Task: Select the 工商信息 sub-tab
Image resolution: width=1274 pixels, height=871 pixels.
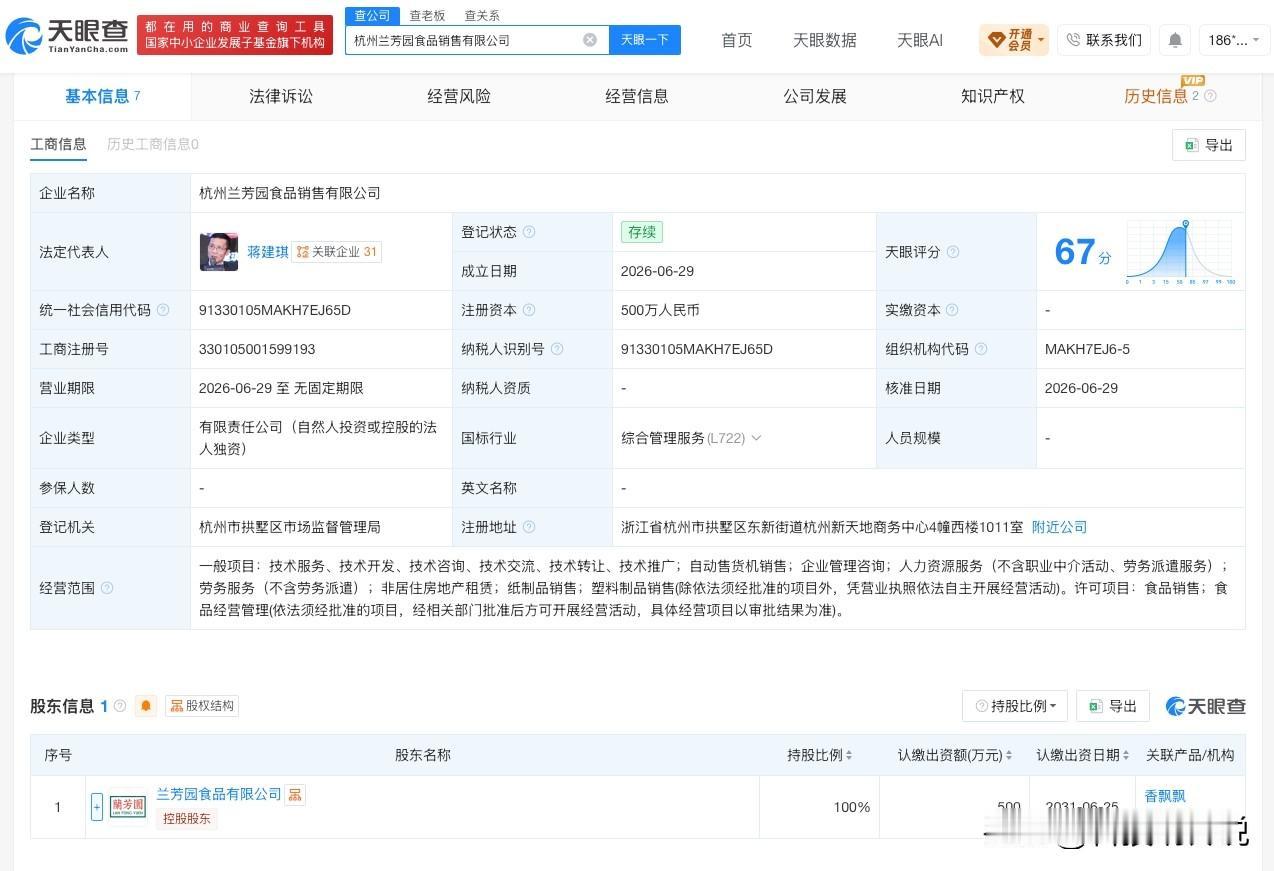Action: tap(58, 144)
